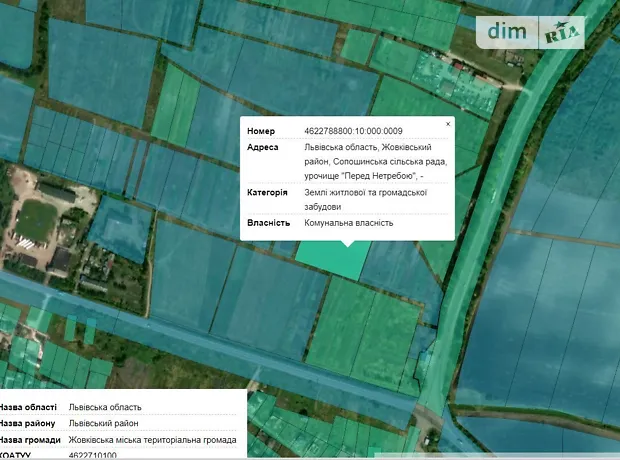Close the parcel info popup
The width and height of the screenshot is (620, 460).
pyautogui.click(x=448, y=124)
